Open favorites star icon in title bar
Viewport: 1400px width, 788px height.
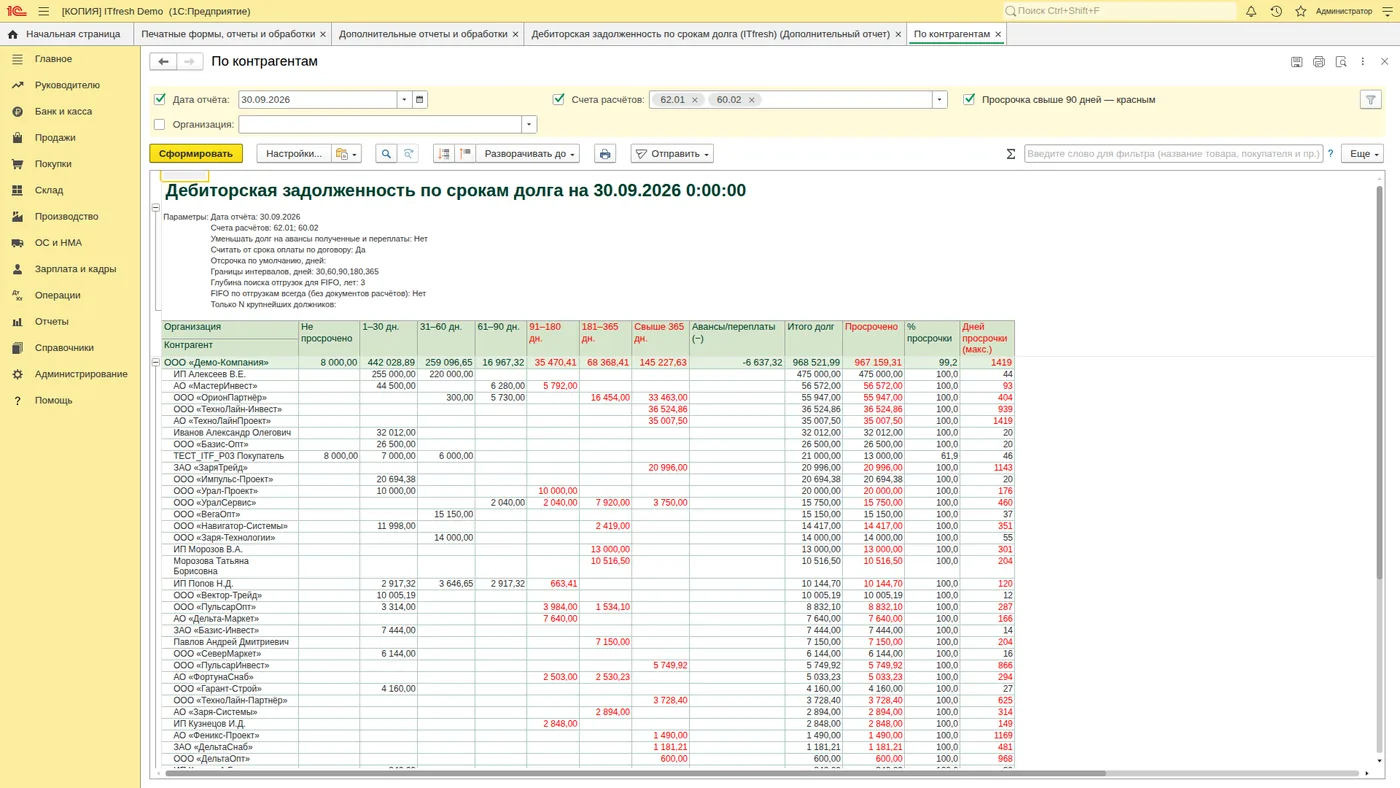pyautogui.click(x=1301, y=11)
